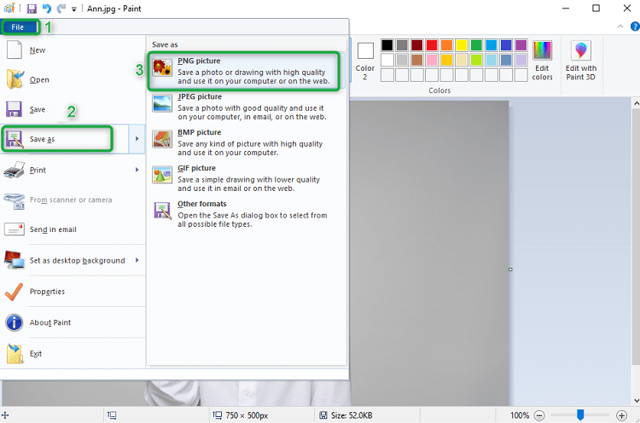Click the JPEG picture landscape icon
This screenshot has height=423, width=640.
pos(162,103)
